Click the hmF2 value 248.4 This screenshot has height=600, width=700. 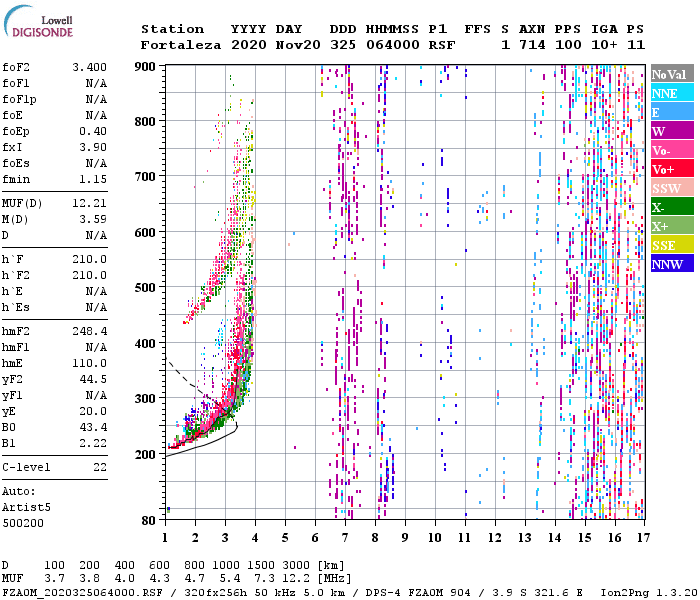pos(90,331)
